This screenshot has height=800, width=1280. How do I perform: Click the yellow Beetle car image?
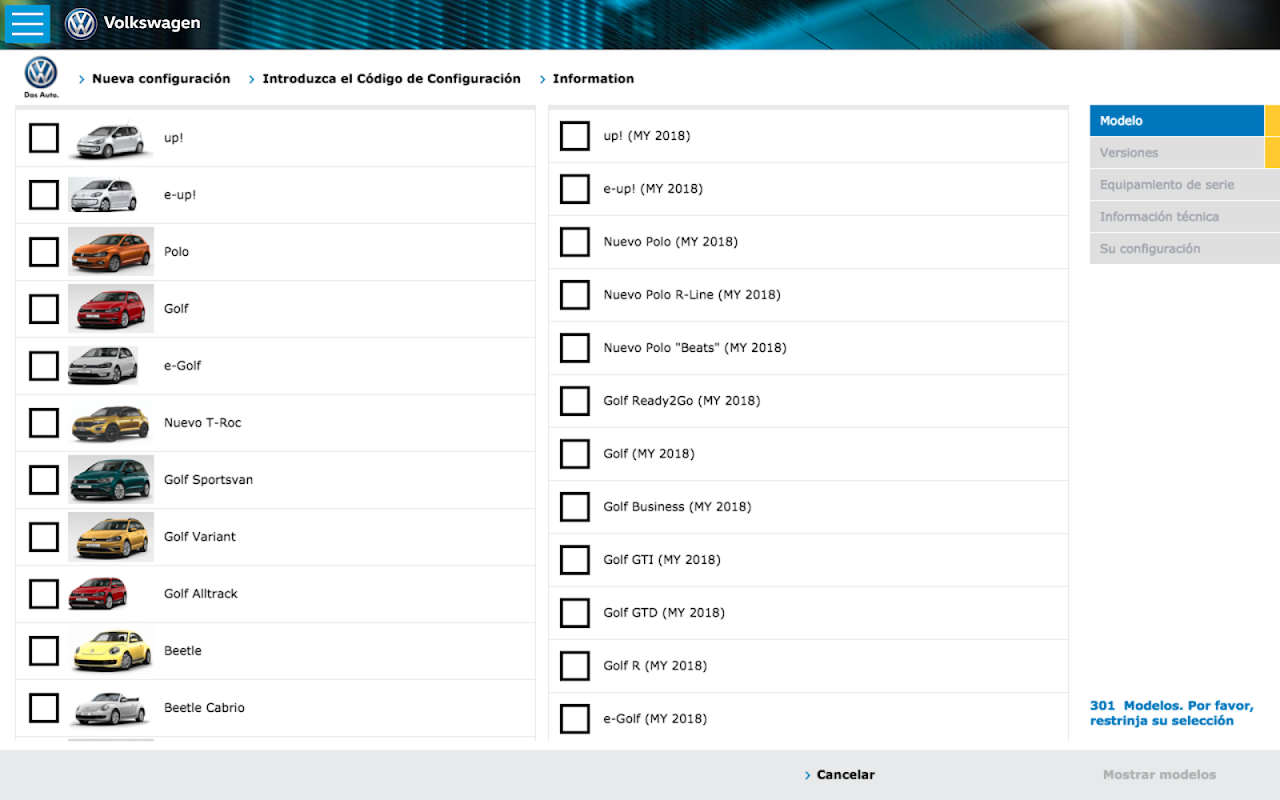(110, 651)
